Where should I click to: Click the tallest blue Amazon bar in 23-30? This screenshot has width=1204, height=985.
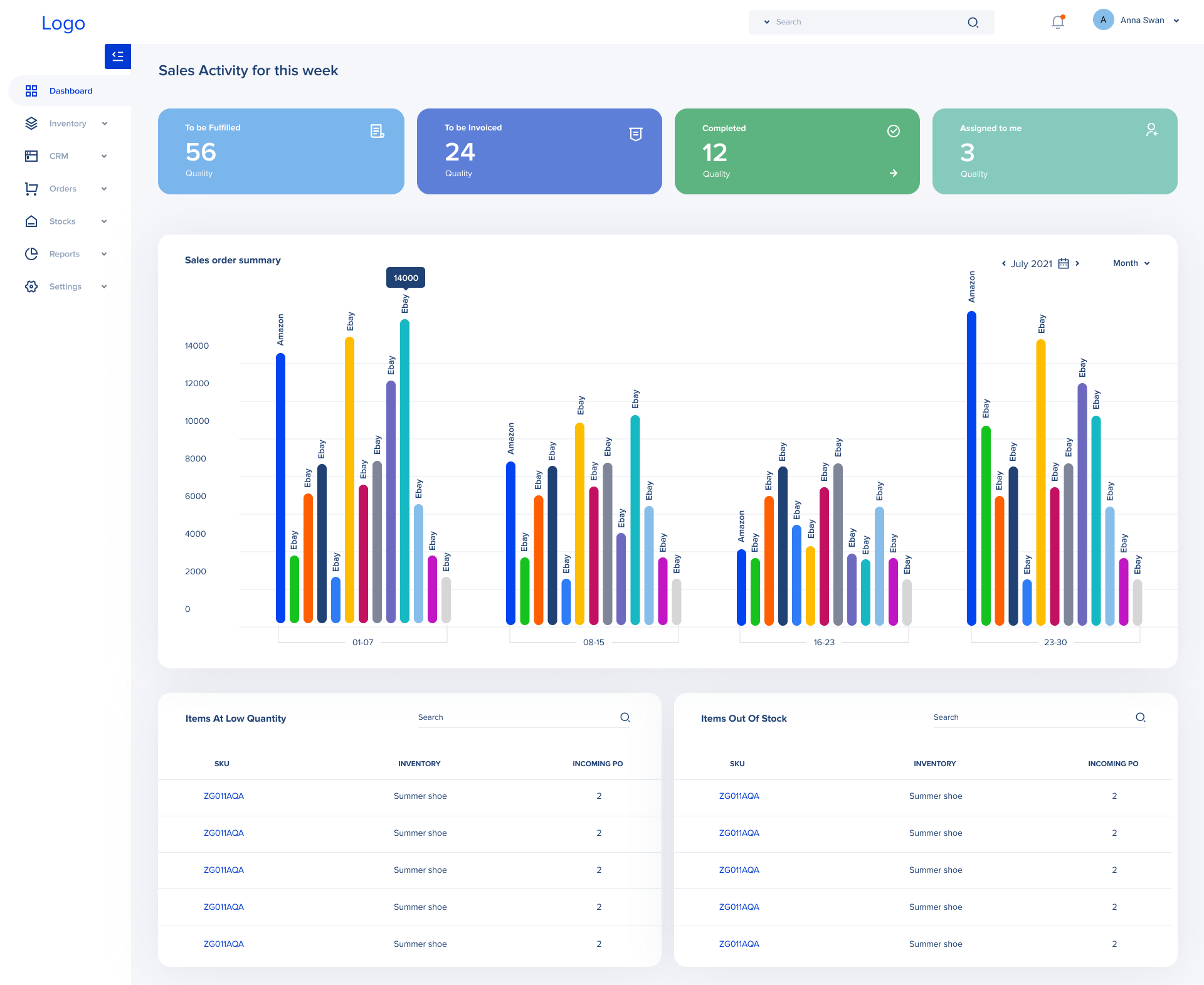pos(971,468)
